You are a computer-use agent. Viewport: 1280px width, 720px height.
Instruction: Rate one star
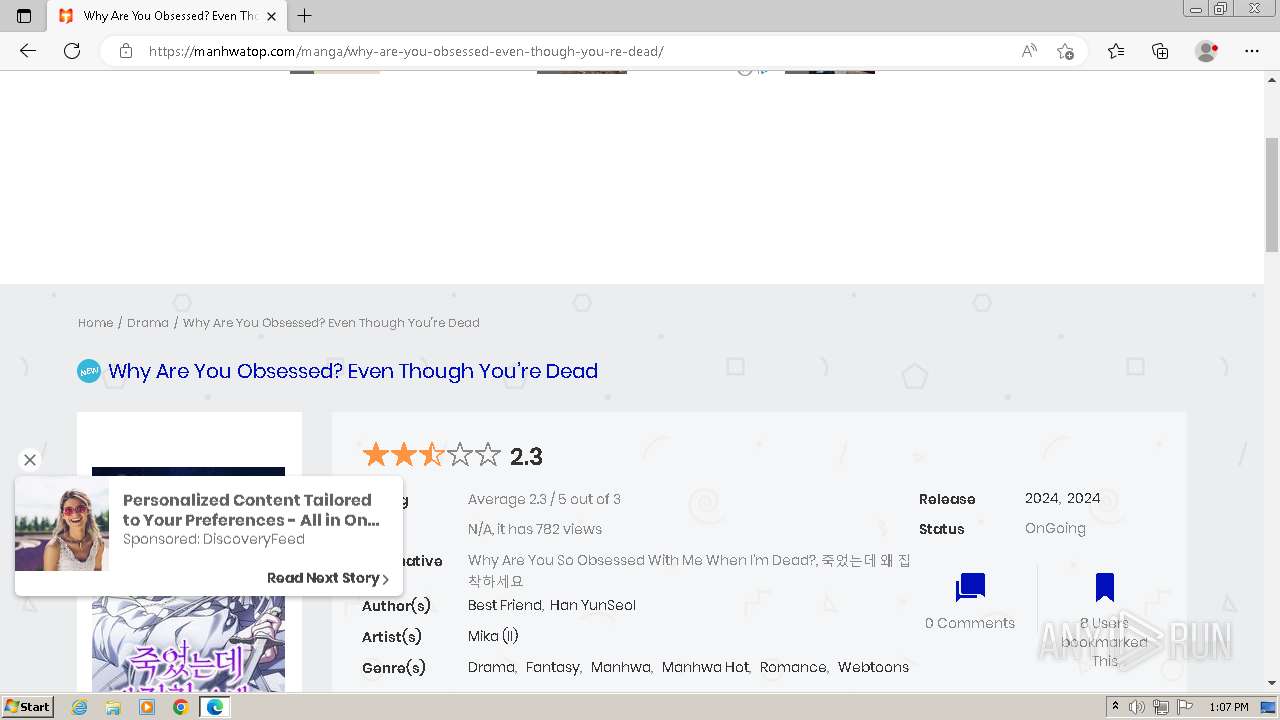coord(376,456)
